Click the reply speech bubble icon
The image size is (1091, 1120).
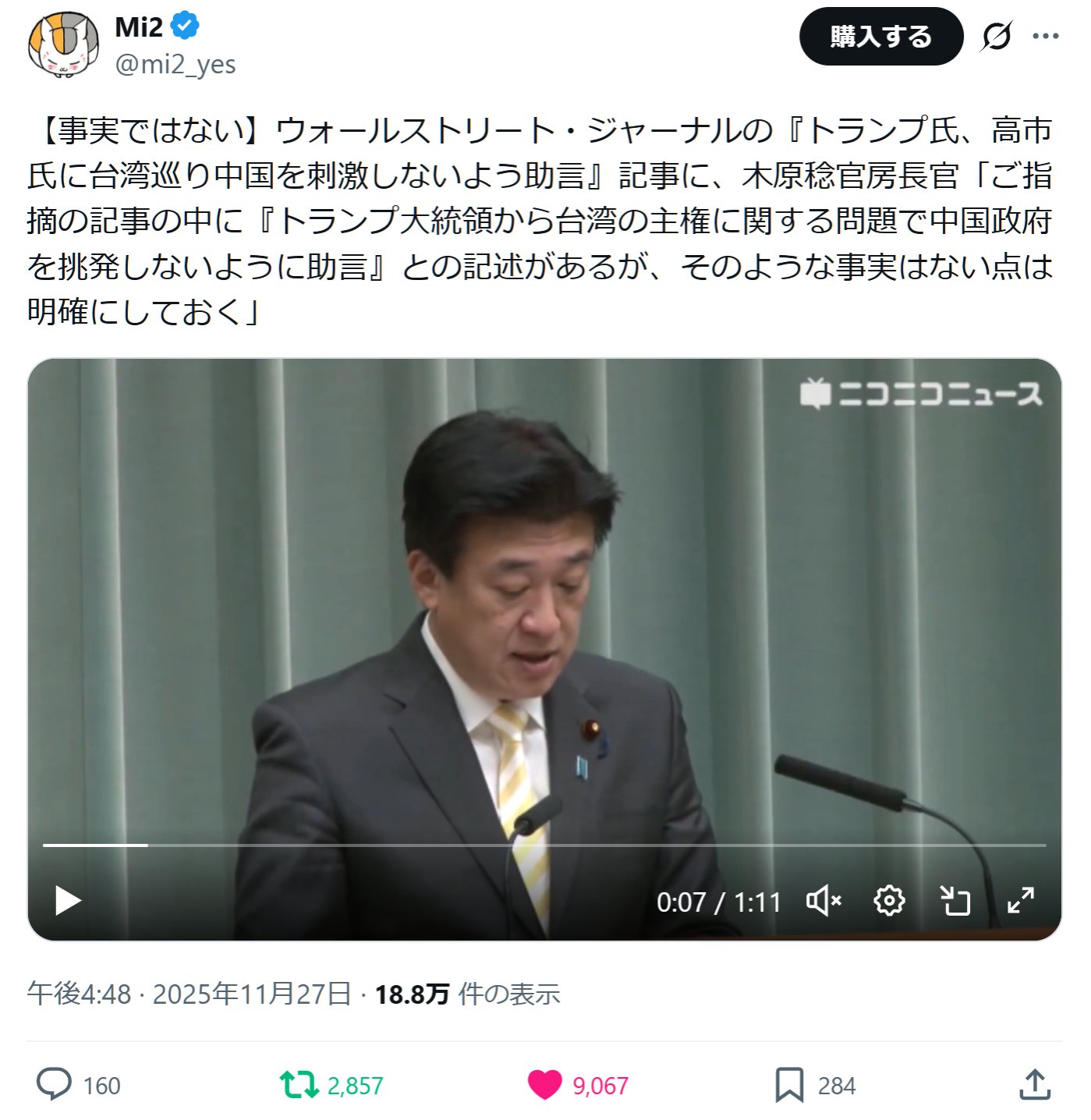54,1084
